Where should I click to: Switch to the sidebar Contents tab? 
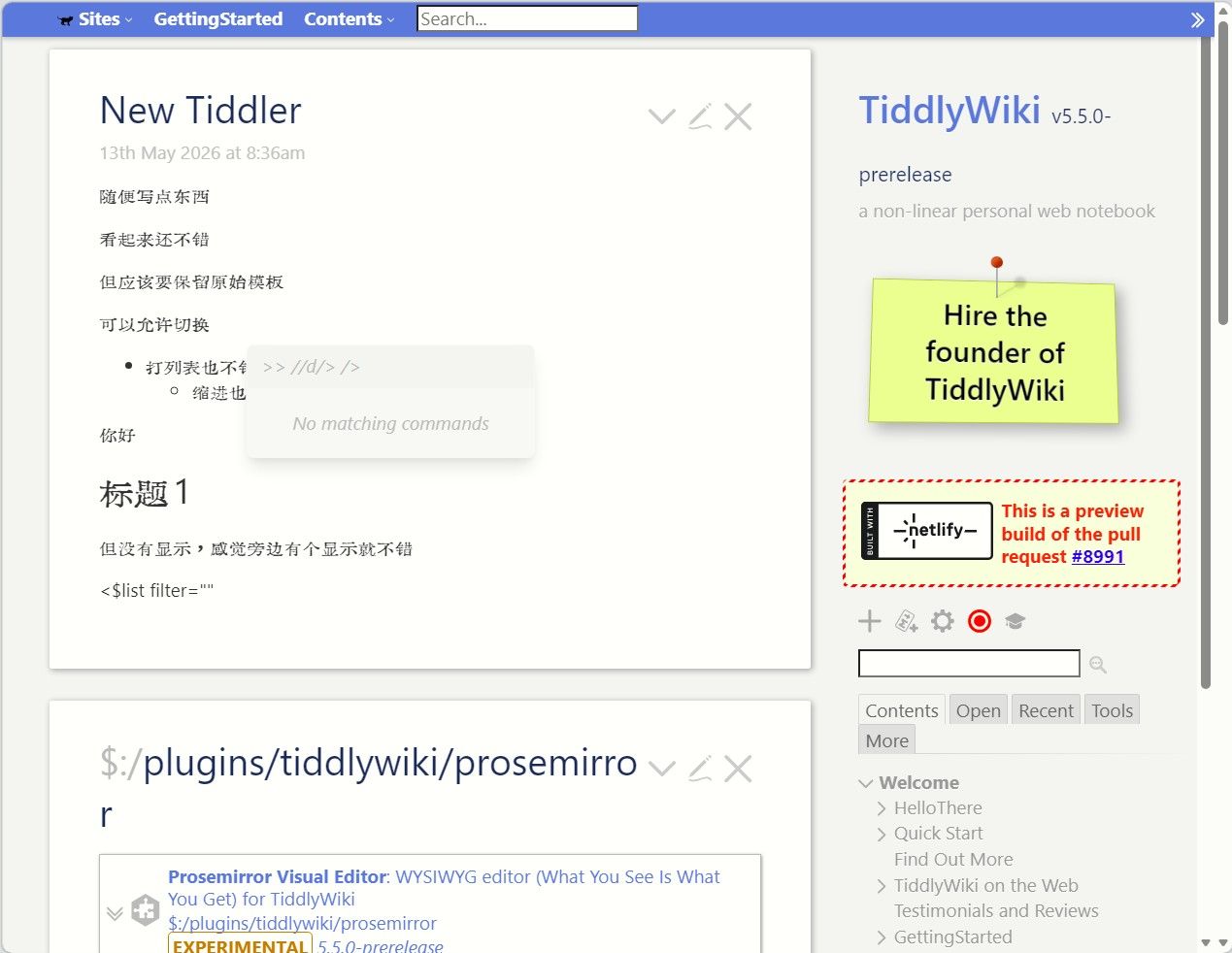coord(902,710)
